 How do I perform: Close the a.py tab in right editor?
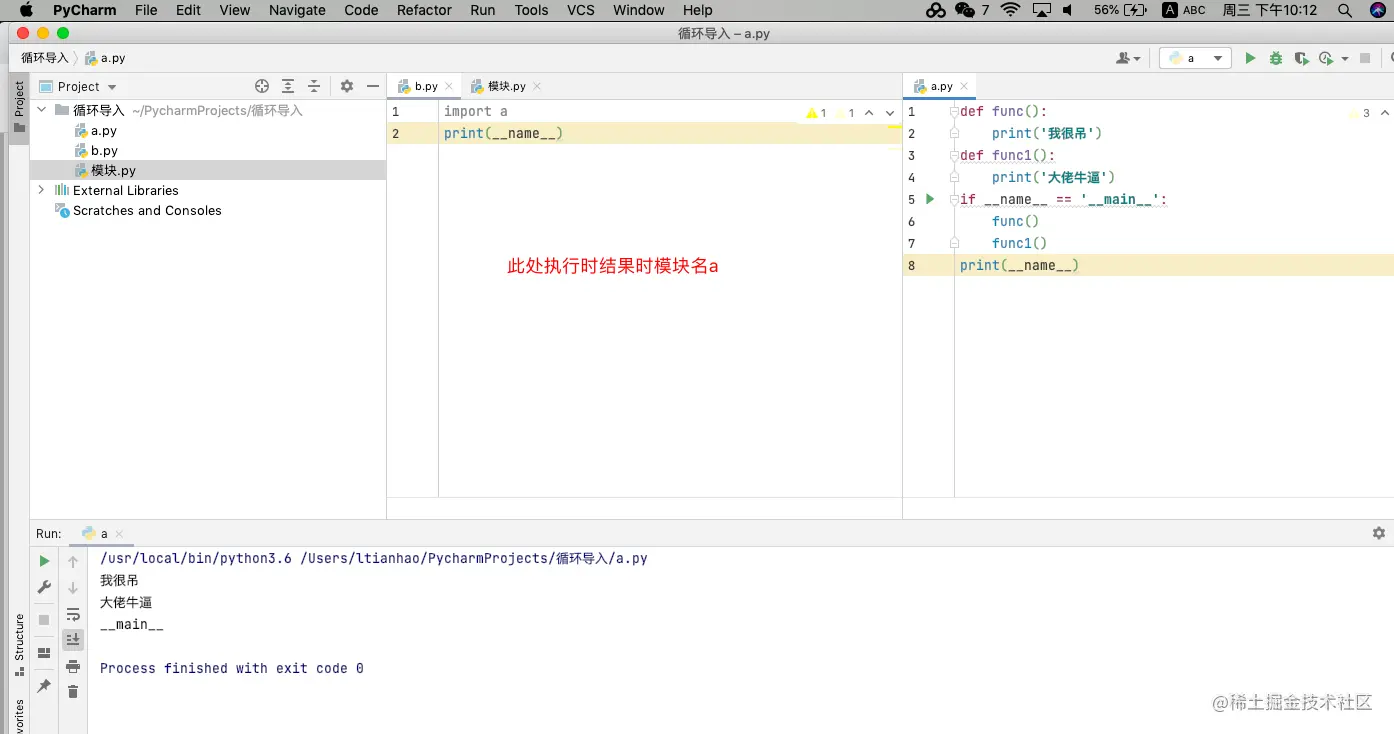pos(965,86)
